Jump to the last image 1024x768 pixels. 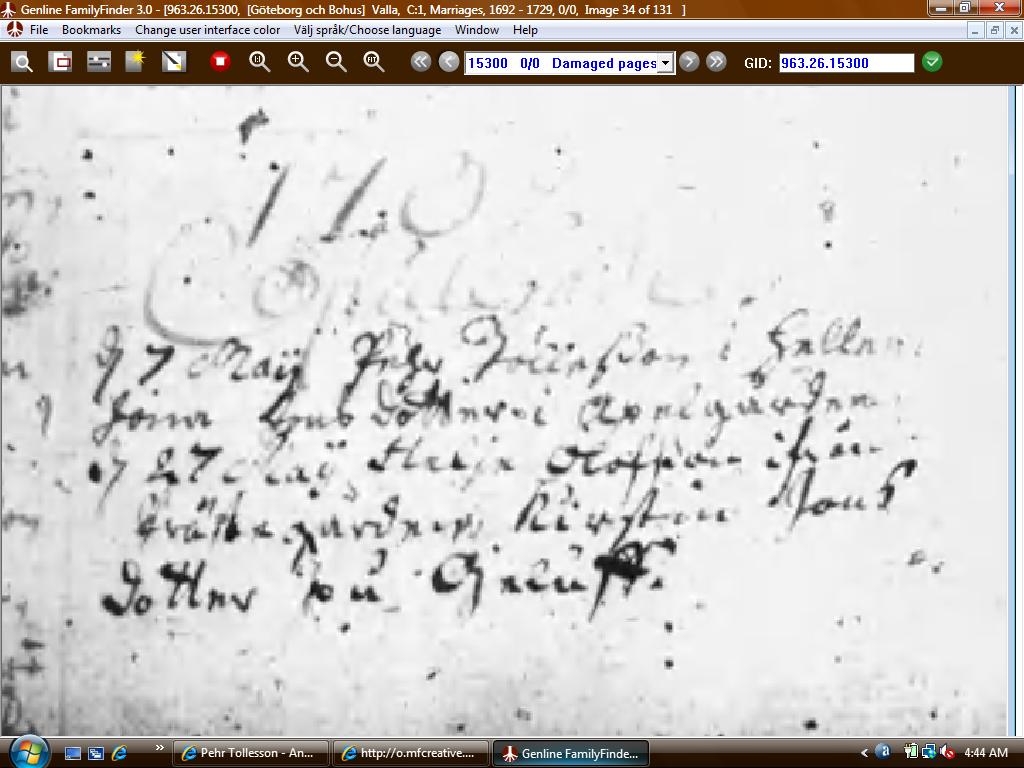pos(716,62)
